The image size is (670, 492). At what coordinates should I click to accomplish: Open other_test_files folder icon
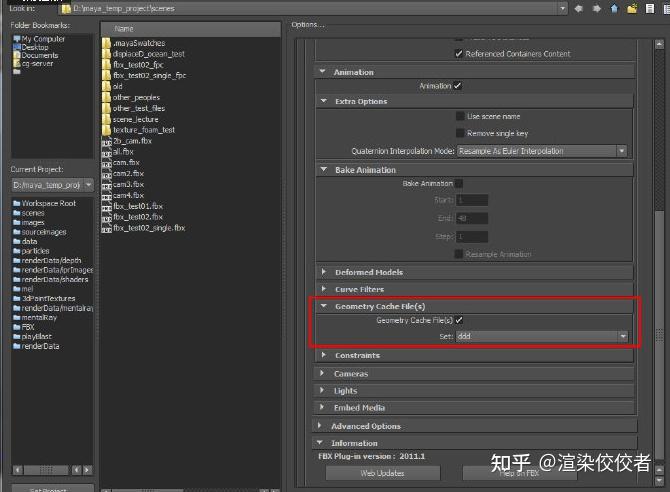coord(106,108)
